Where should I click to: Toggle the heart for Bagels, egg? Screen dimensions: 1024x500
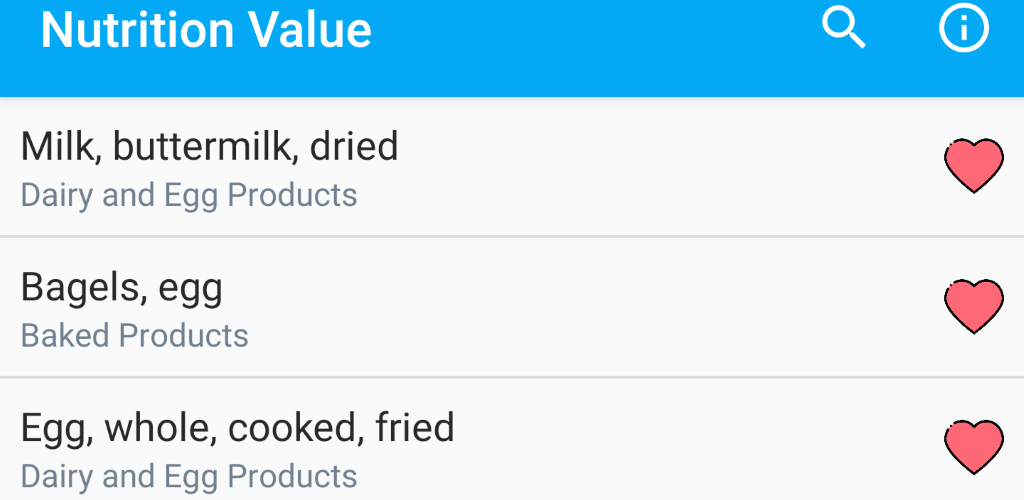coord(974,307)
